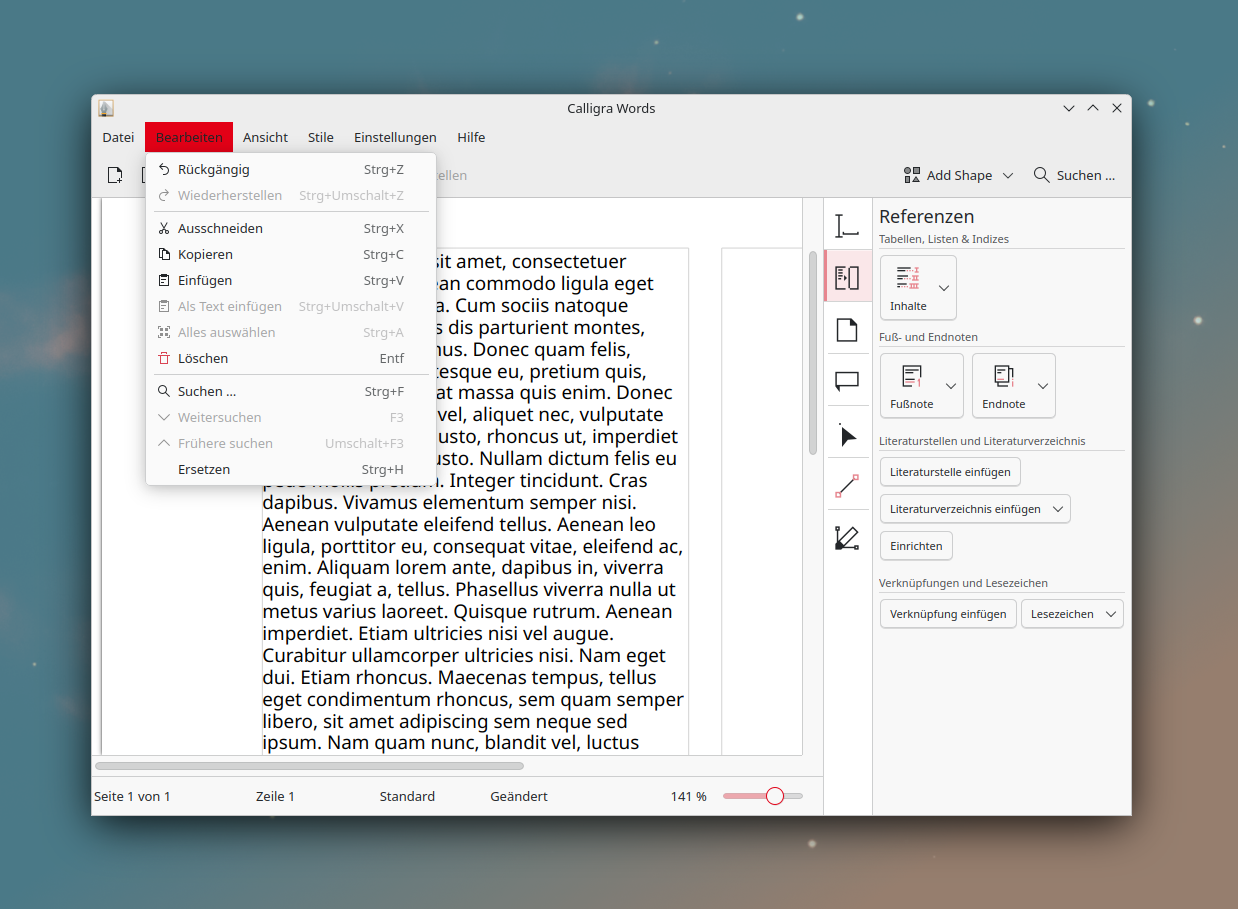Screen dimensions: 1238x909
Task: Close the open Bearbeiten menu
Action: point(189,137)
